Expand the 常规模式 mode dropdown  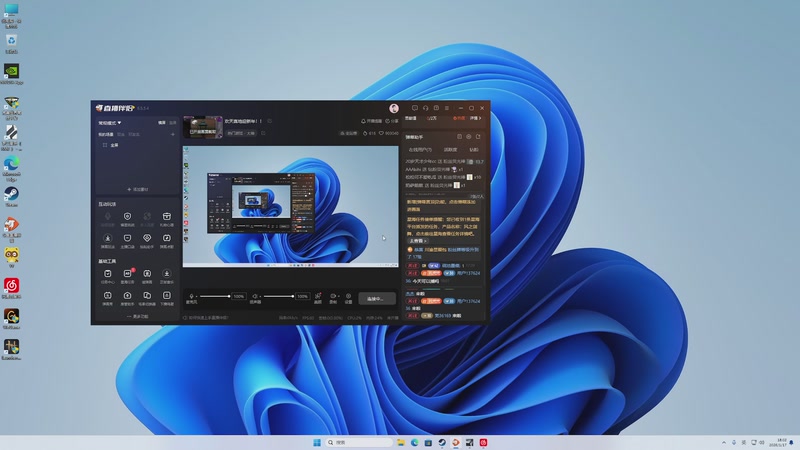pos(110,123)
